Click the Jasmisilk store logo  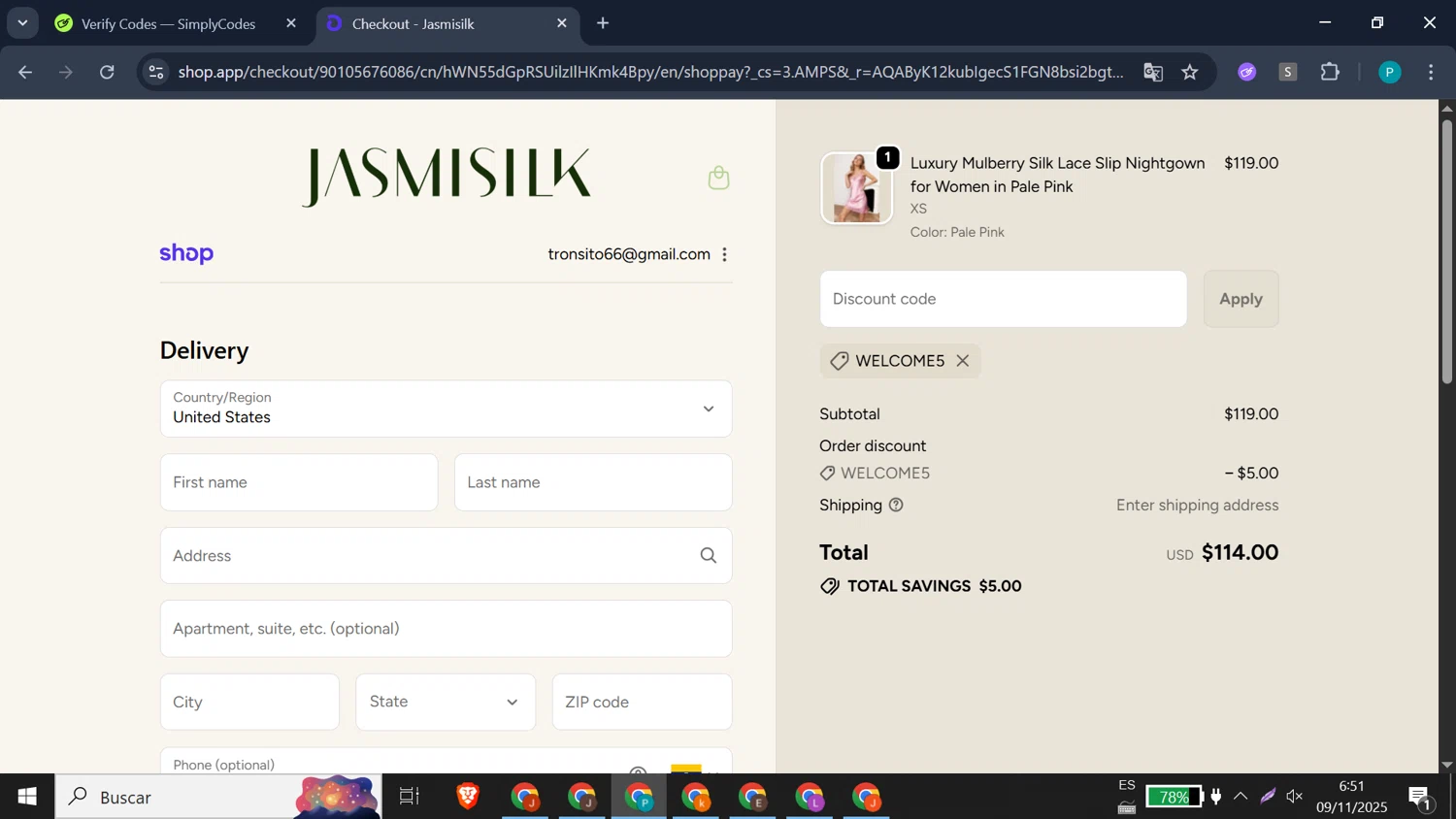coord(446,177)
